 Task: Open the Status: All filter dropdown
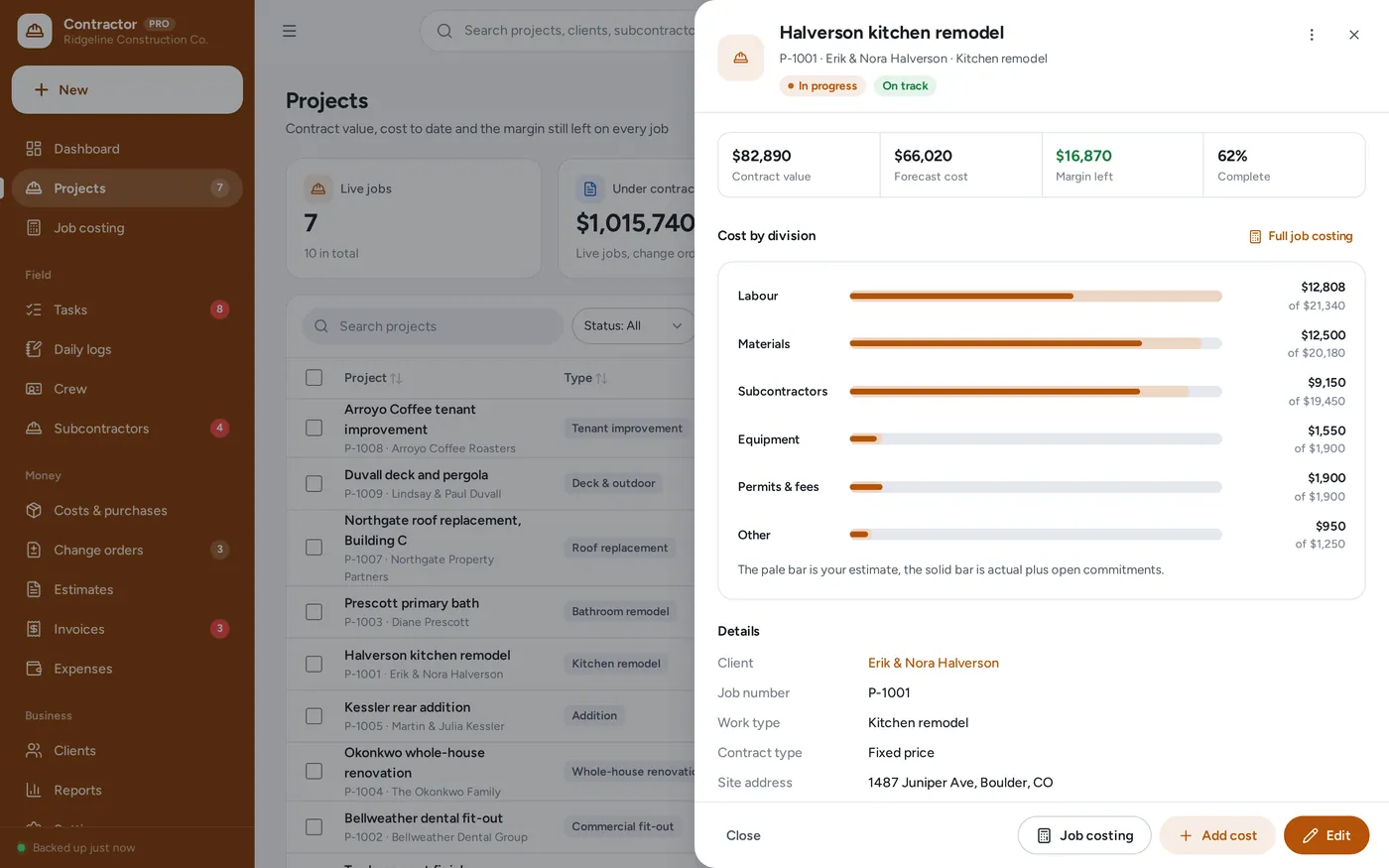click(x=633, y=326)
